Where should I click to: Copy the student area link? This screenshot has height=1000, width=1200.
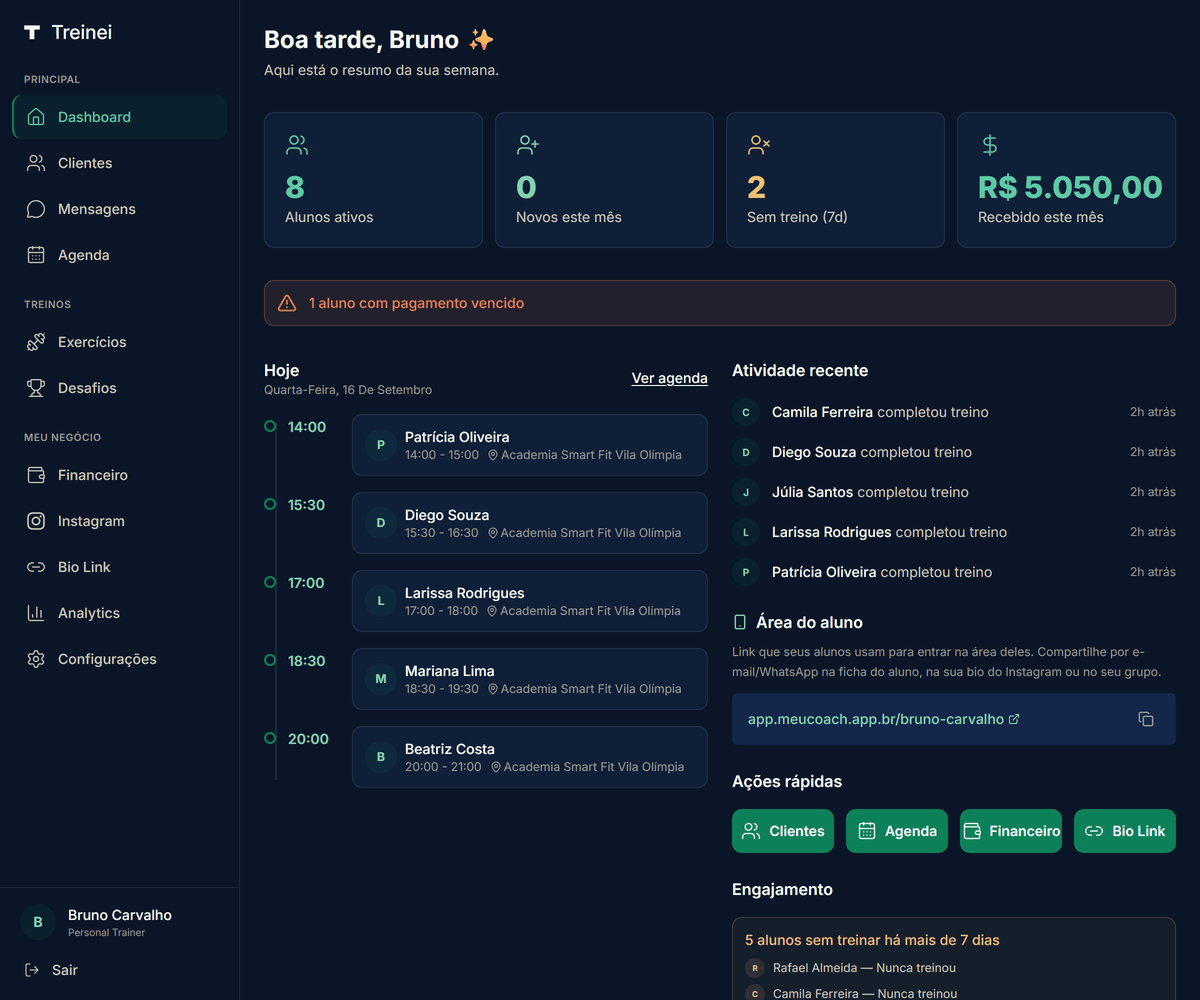click(x=1146, y=719)
